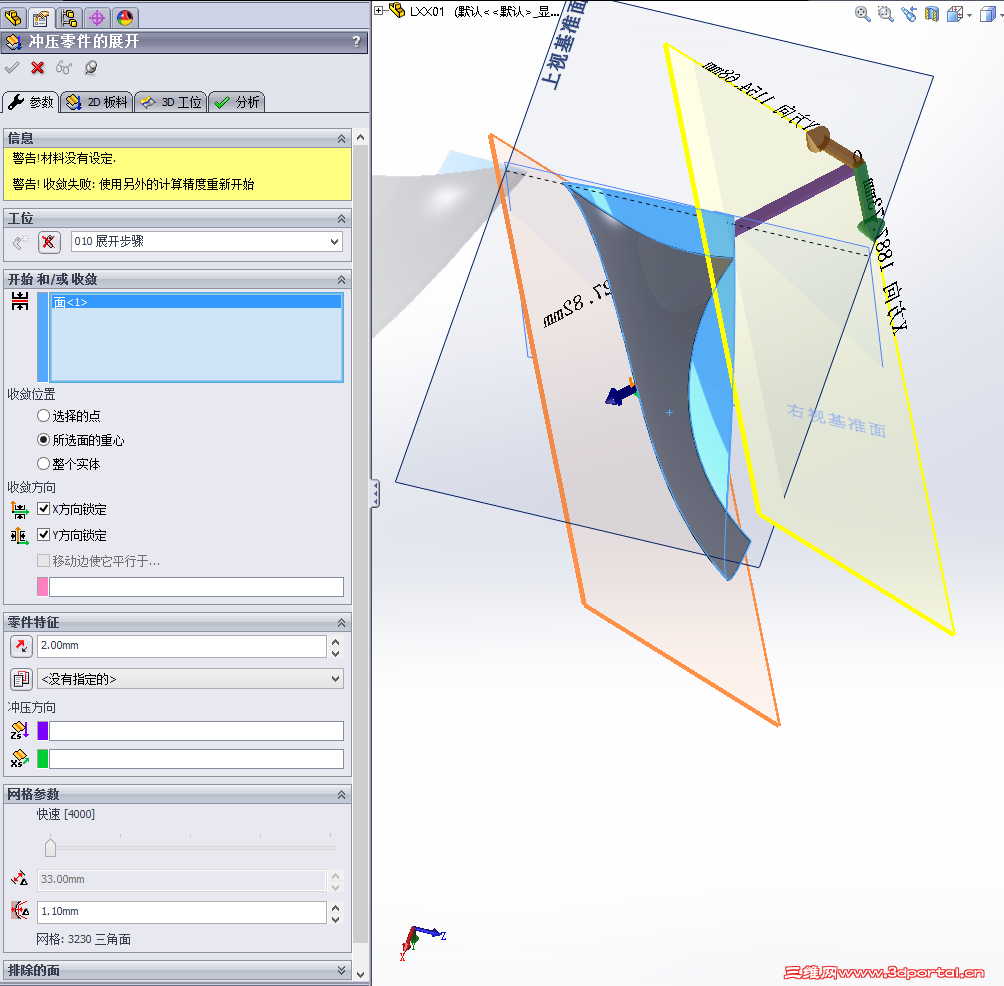Open the DisplayManager color sphere tab

(x=125, y=17)
